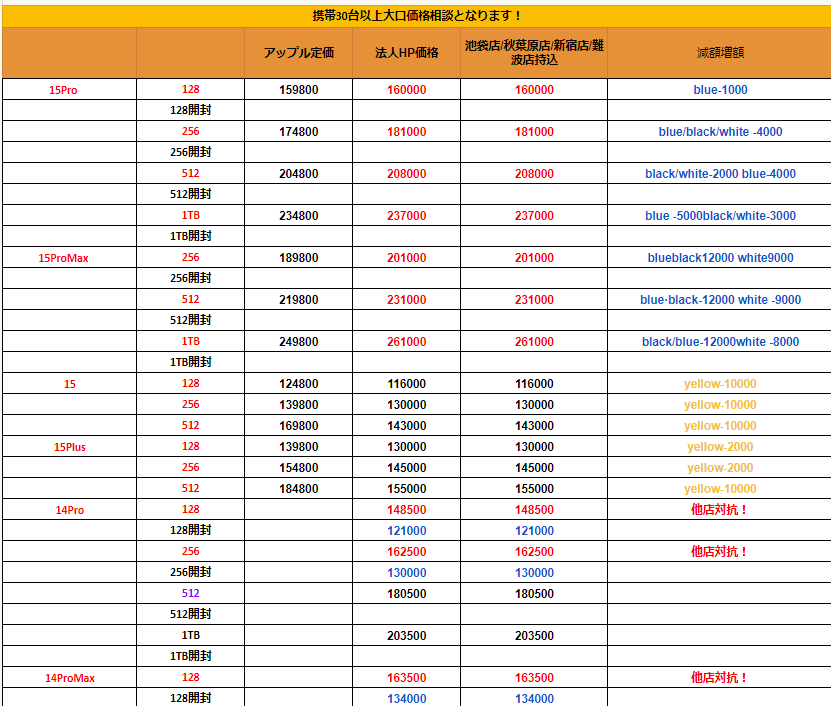Click 116000 in the 法人HP価格 column

[406, 384]
